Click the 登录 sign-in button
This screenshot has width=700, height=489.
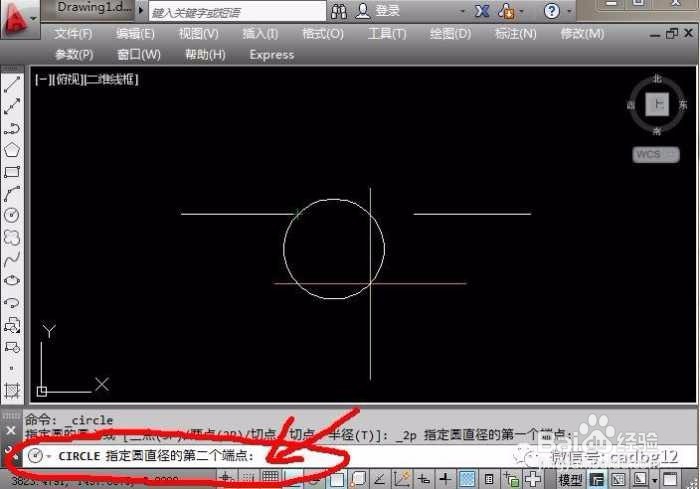(x=378, y=11)
